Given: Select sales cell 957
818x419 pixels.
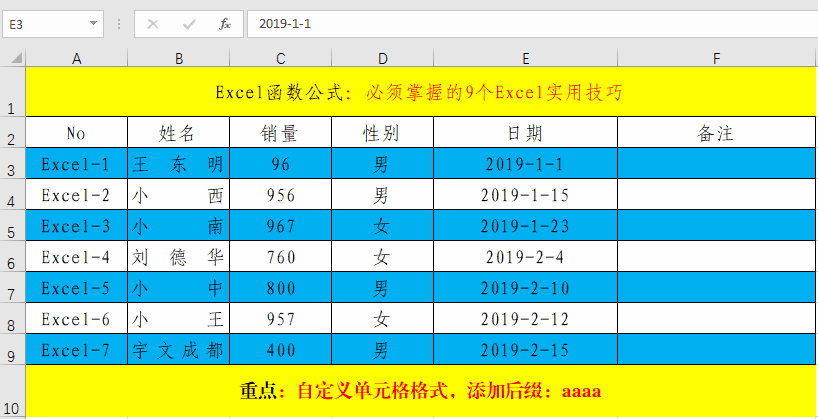Looking at the screenshot, I should tap(281, 318).
